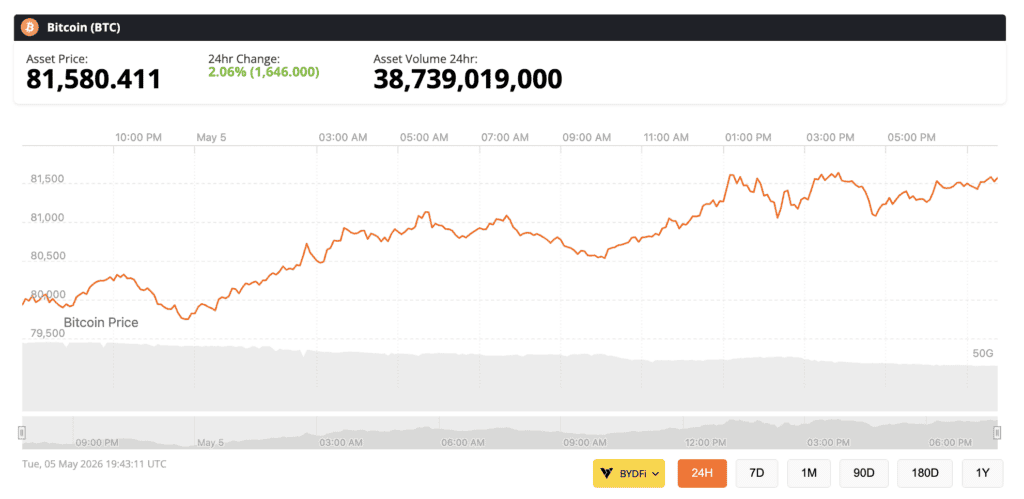Click the 05:00 PM axis label
Image resolution: width=1024 pixels, height=499 pixels.
(x=911, y=137)
